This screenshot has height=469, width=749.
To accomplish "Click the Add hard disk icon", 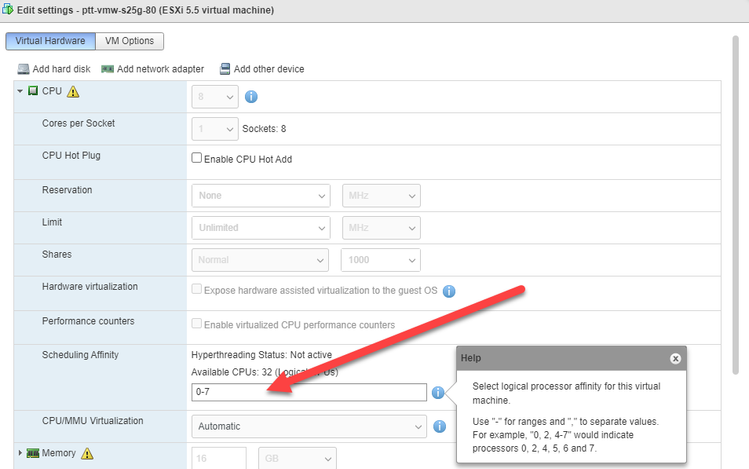I will (x=23, y=69).
